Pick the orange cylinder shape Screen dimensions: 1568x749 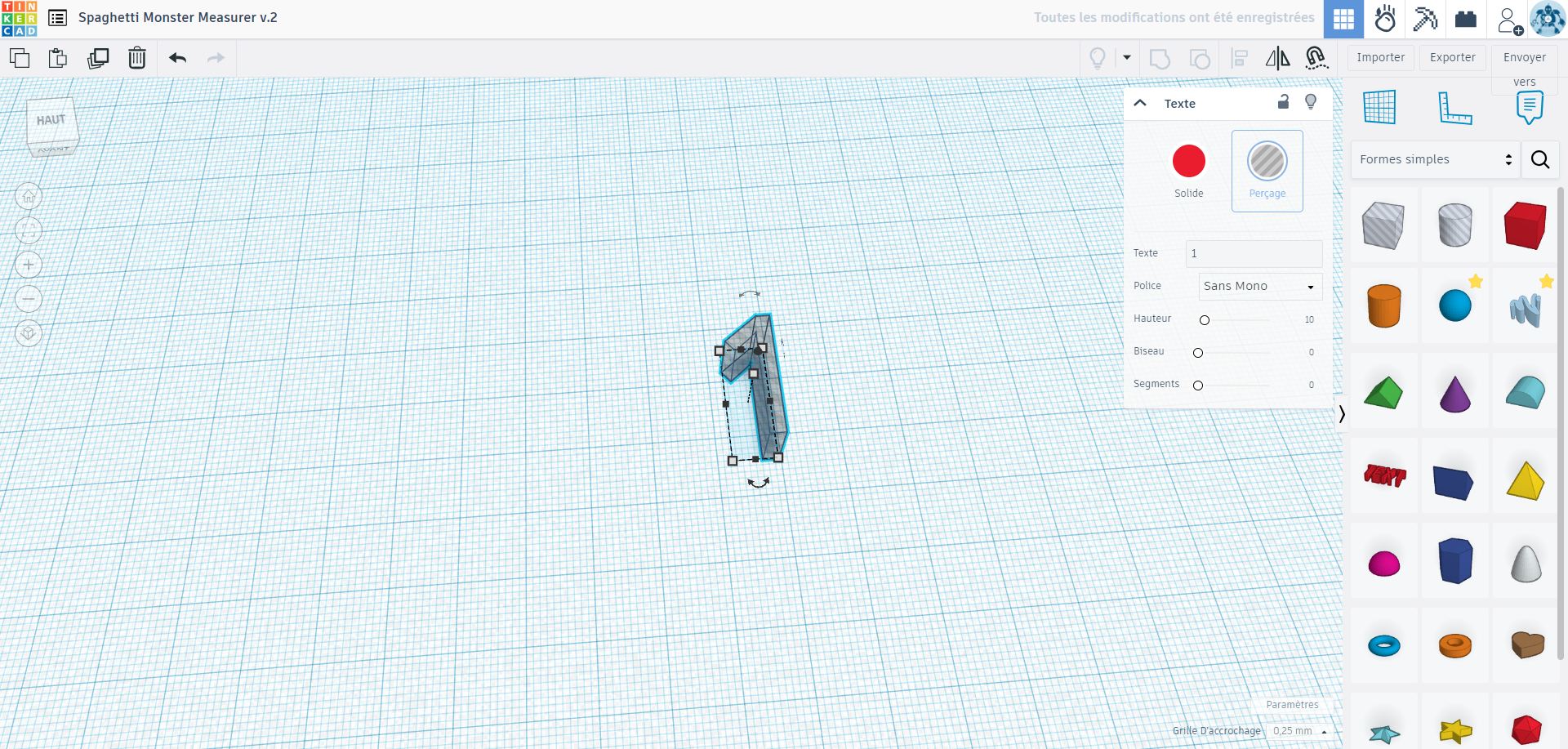(x=1383, y=305)
